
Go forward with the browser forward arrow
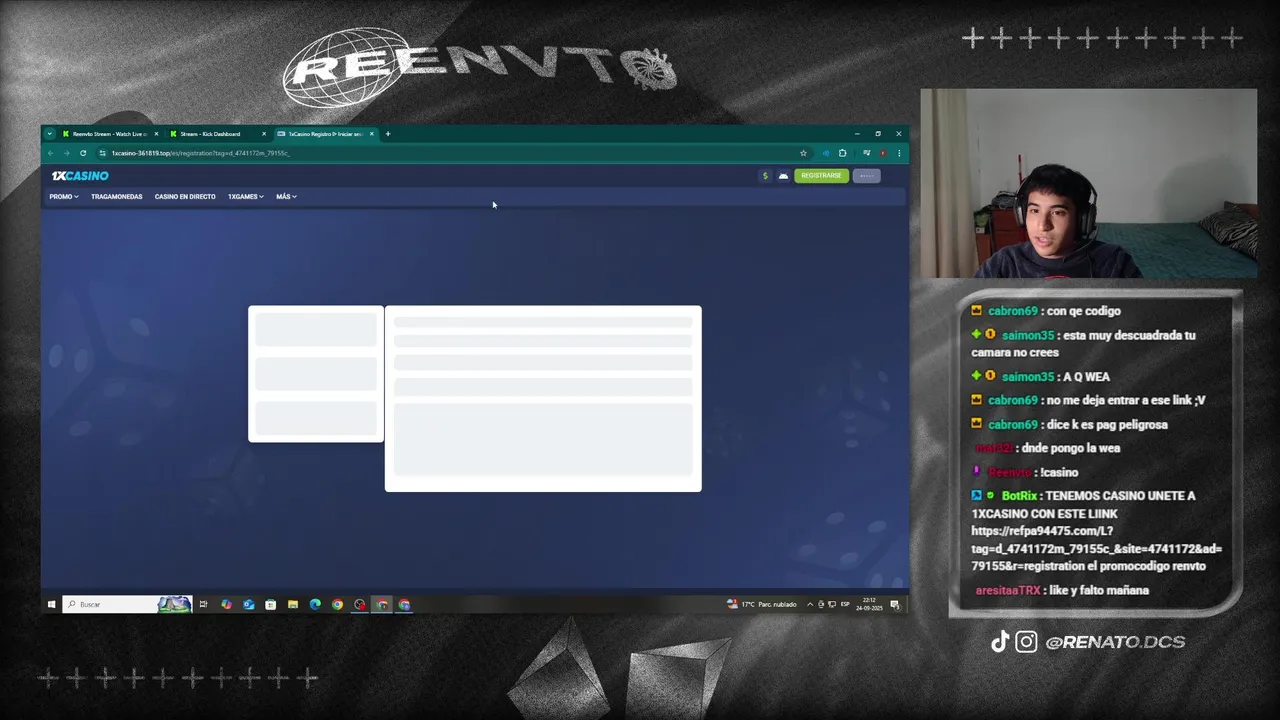66,153
